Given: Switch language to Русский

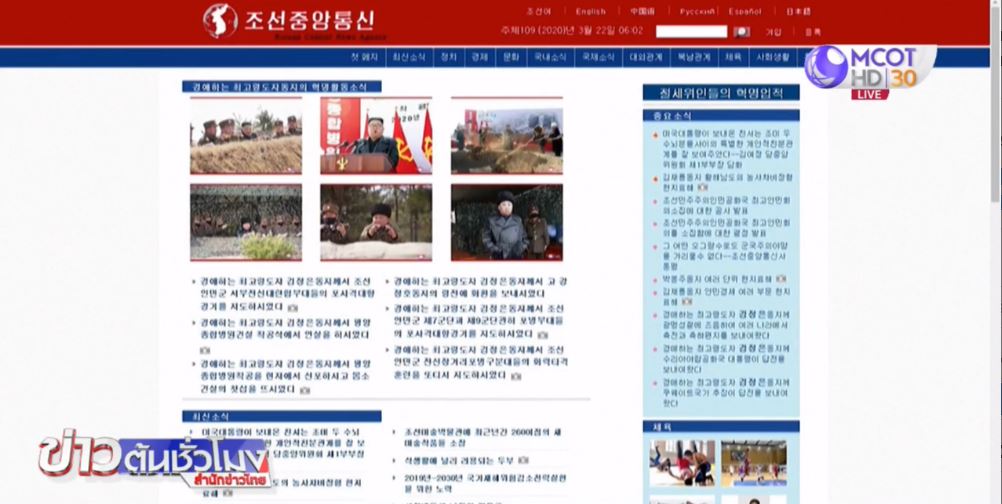Looking at the screenshot, I should tap(697, 12).
